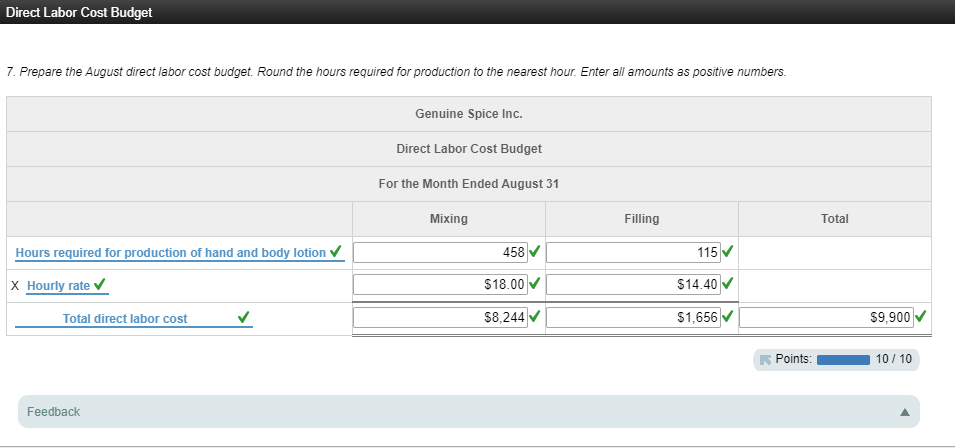
Task: Select the Total column field $9,900
Action: tap(826, 317)
